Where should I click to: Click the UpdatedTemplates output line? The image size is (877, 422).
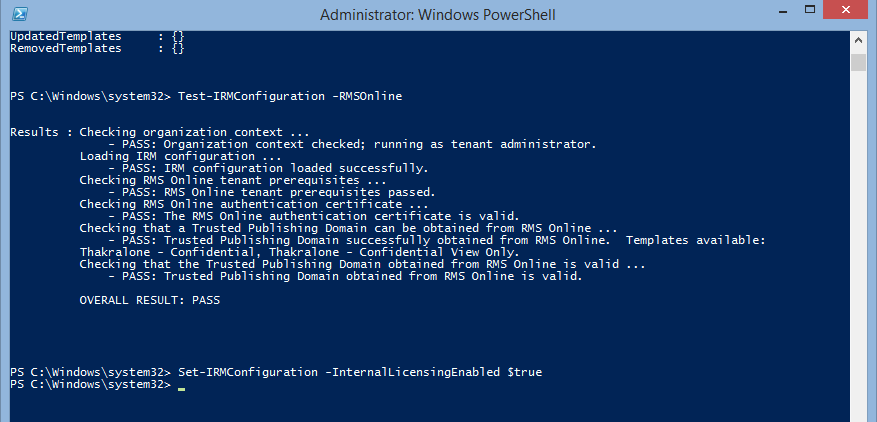[x=97, y=36]
